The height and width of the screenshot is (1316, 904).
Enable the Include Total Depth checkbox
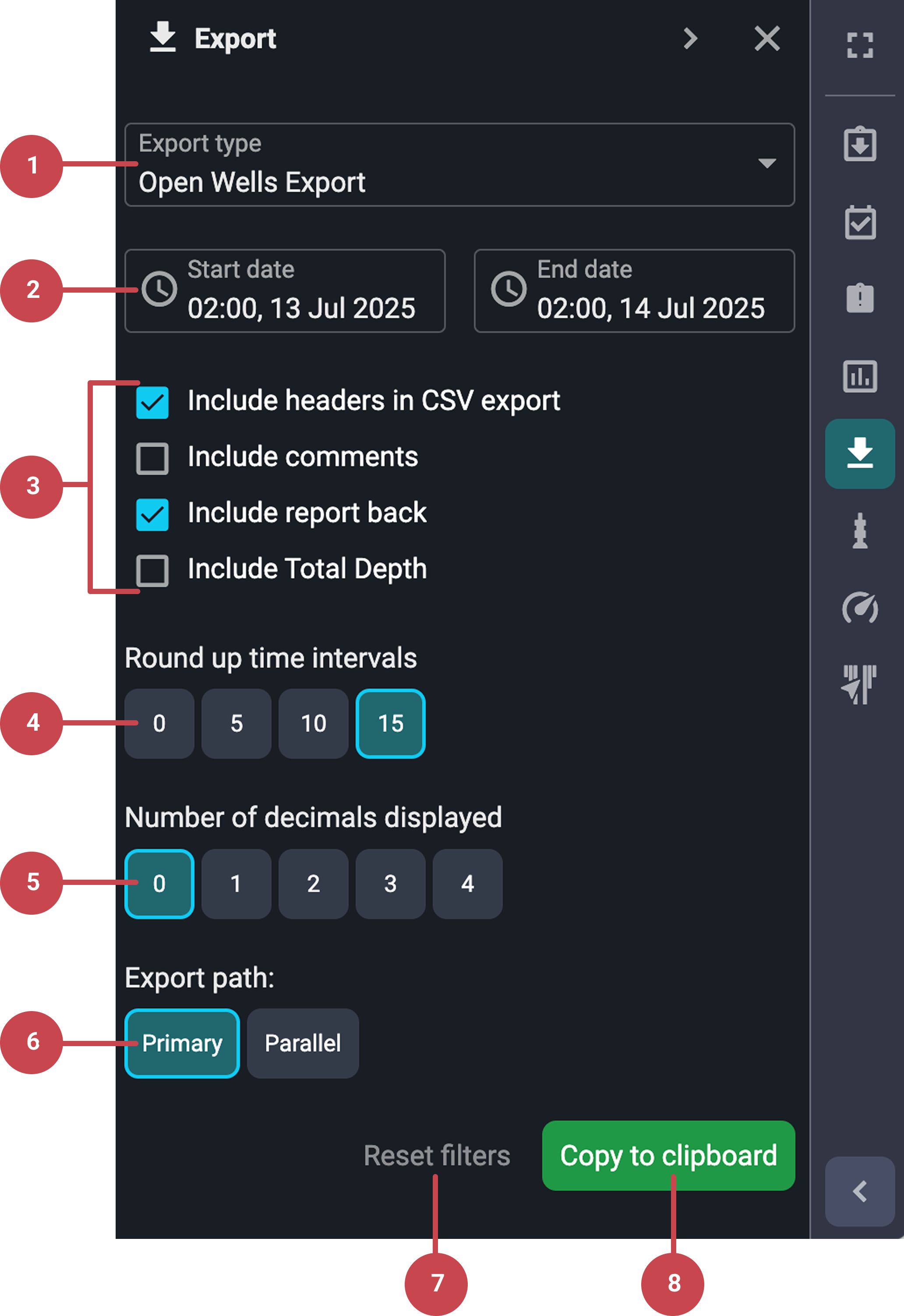click(152, 570)
